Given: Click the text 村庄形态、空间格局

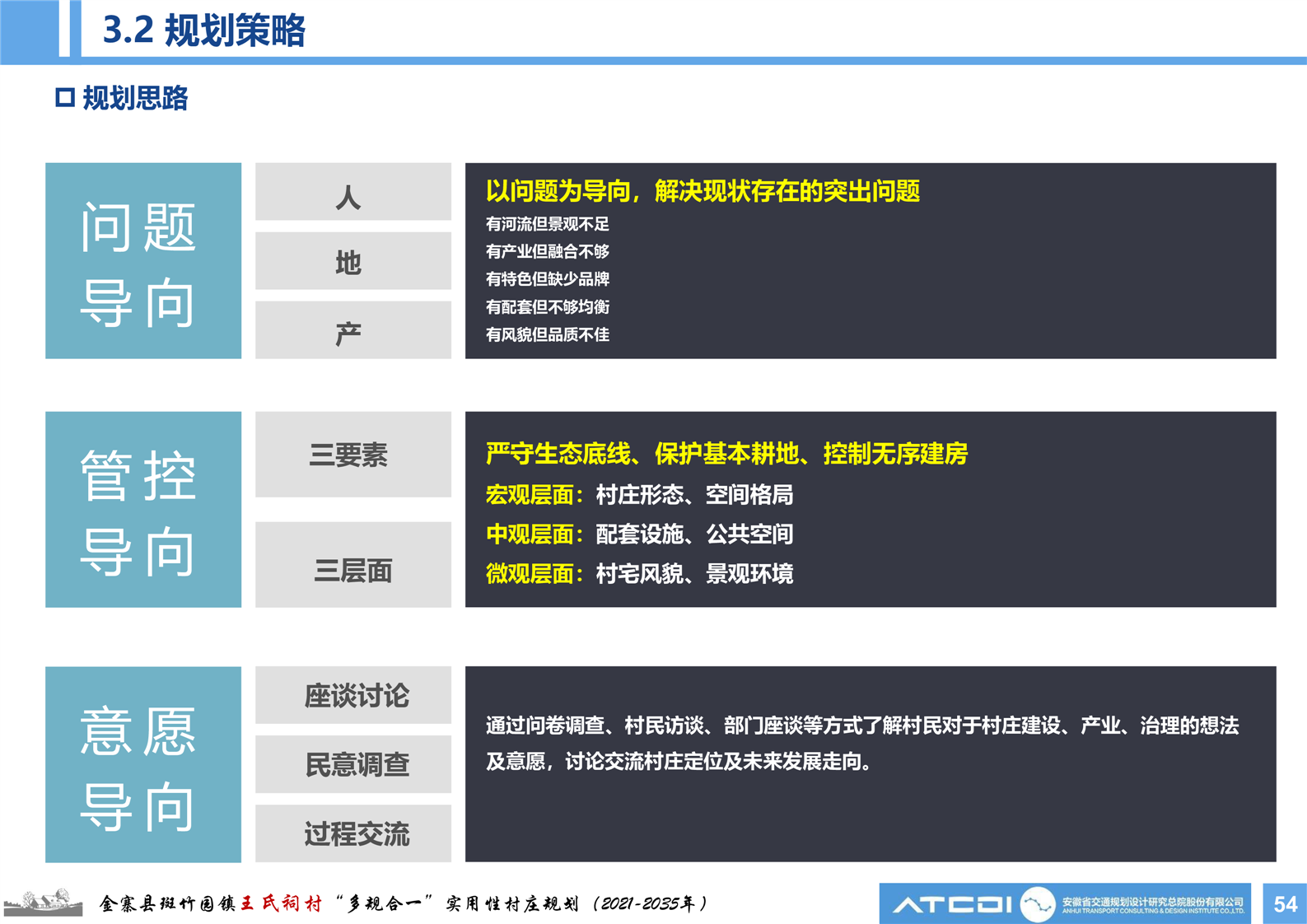Looking at the screenshot, I should pos(694,495).
